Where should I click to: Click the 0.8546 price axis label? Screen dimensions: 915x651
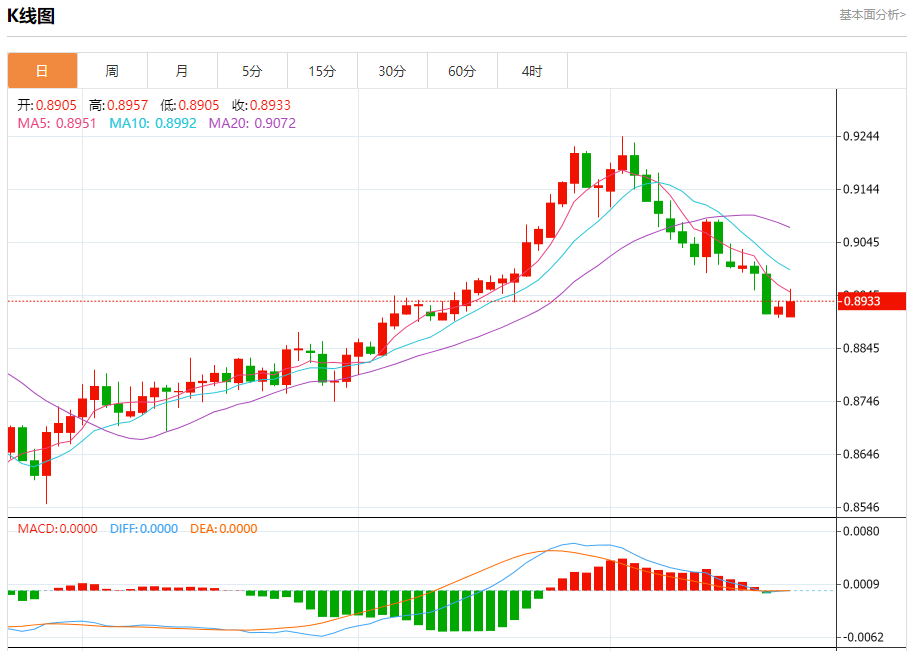tap(861, 508)
